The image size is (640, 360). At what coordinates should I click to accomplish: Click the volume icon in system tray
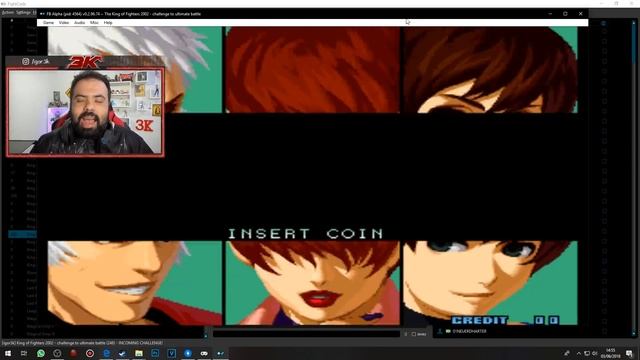click(594, 353)
